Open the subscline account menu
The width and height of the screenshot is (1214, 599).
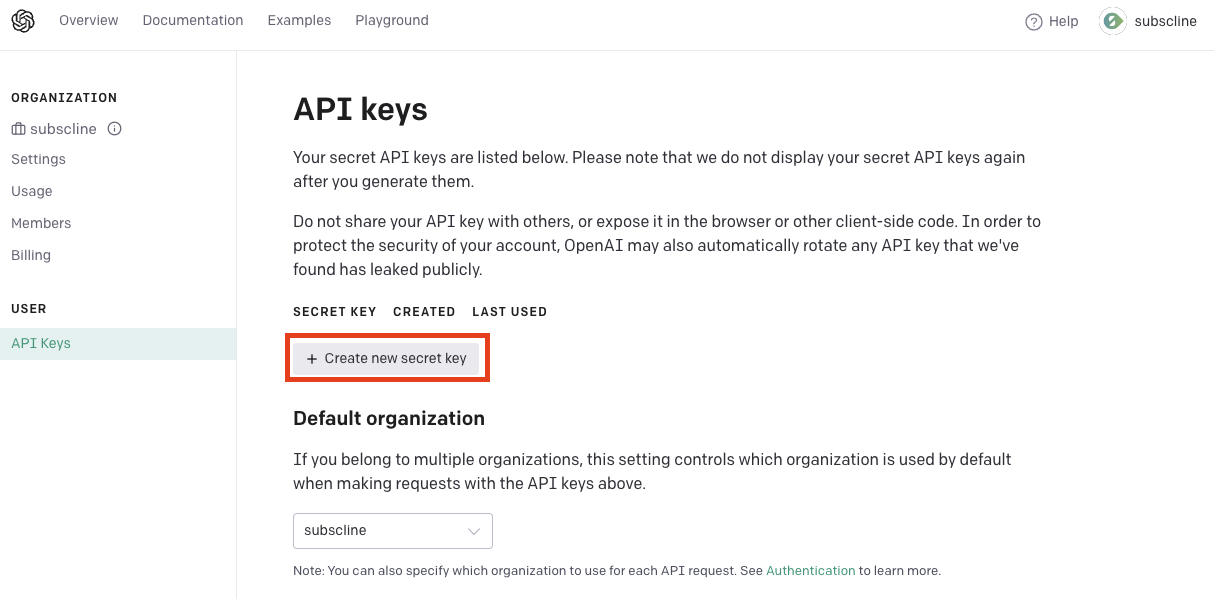[x=1165, y=22]
